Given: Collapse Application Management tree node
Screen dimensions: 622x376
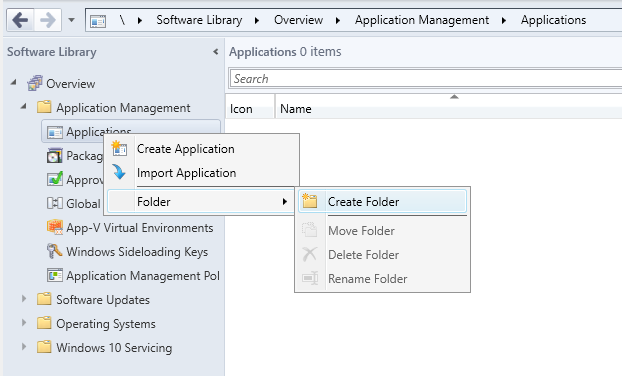Looking at the screenshot, I should click(x=24, y=106).
